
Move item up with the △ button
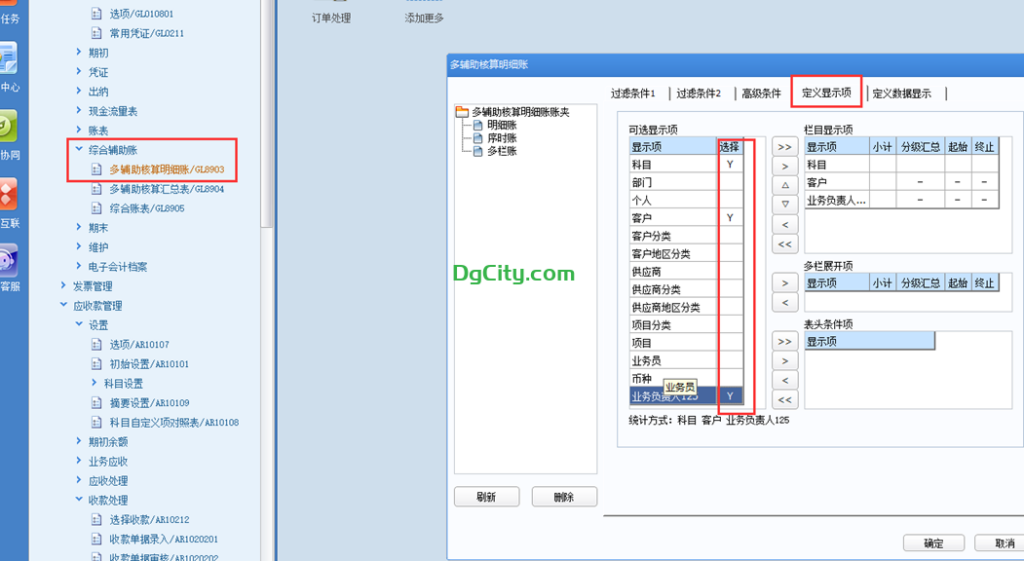[x=784, y=185]
